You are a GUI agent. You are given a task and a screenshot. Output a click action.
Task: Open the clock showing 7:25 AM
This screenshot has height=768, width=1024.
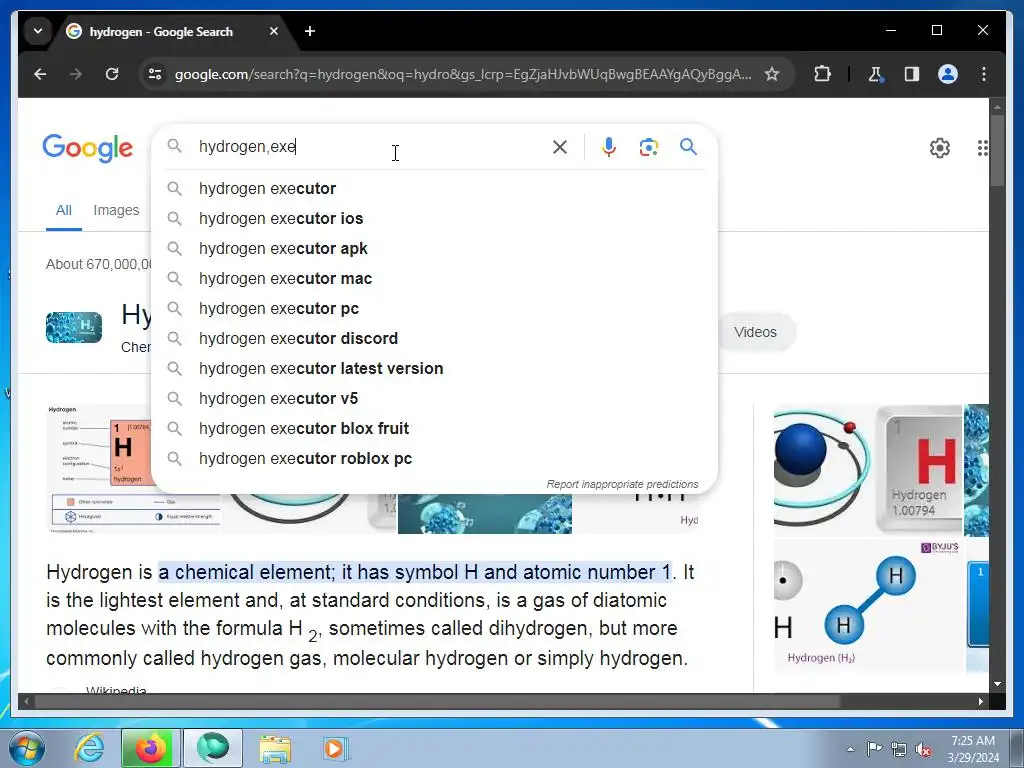973,749
